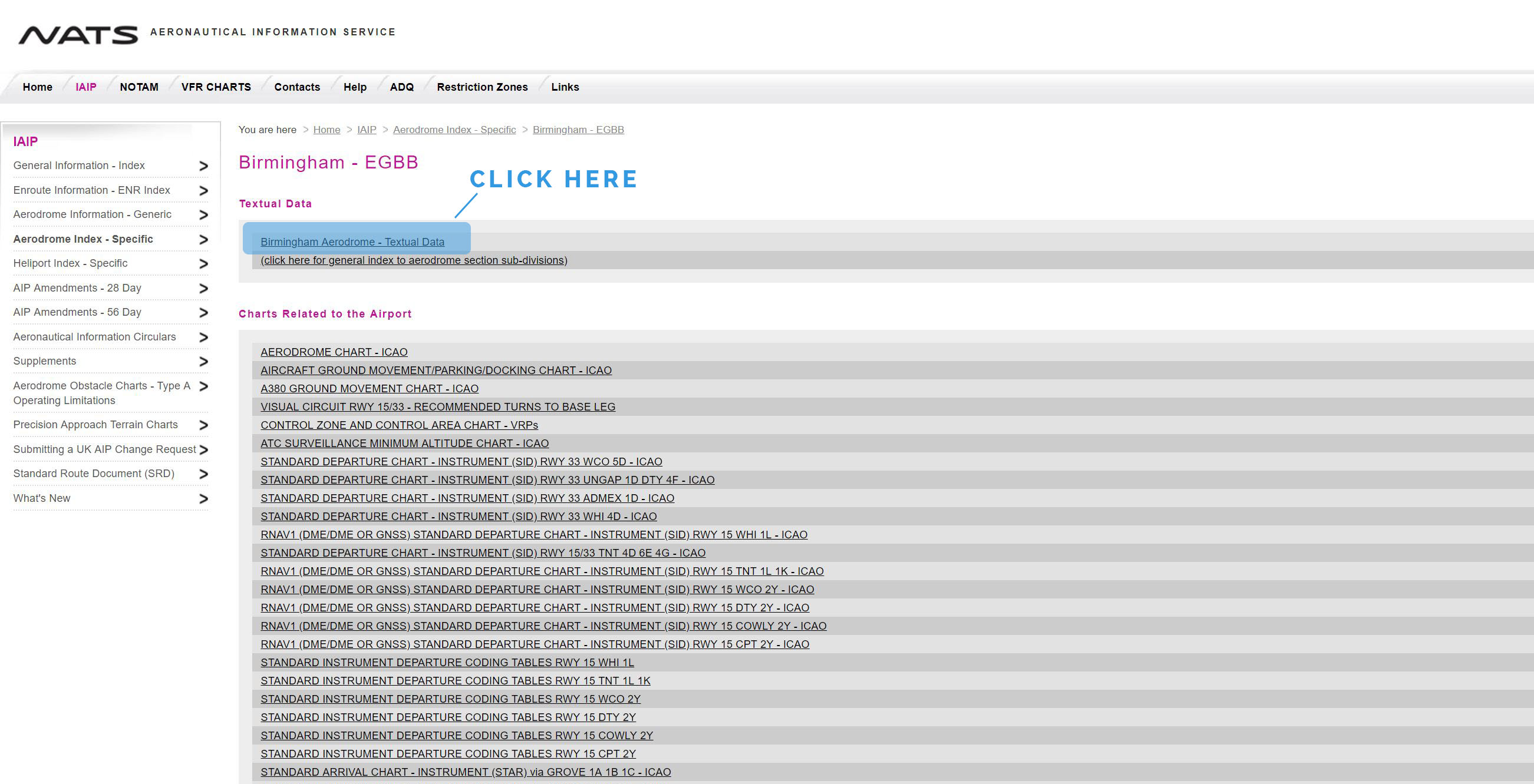Open What's New sidebar item
The image size is (1534, 784).
[x=42, y=498]
